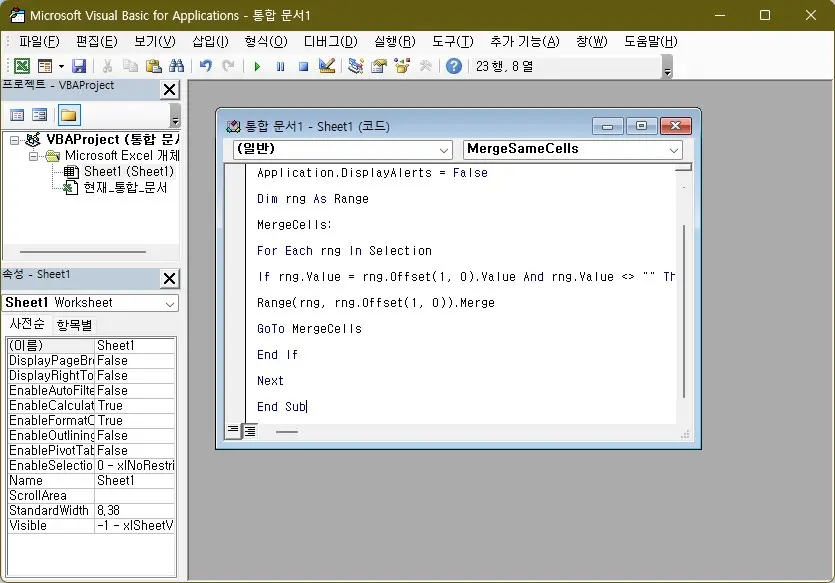
Task: Open Project Explorer toolbar icon
Action: (x=355, y=66)
